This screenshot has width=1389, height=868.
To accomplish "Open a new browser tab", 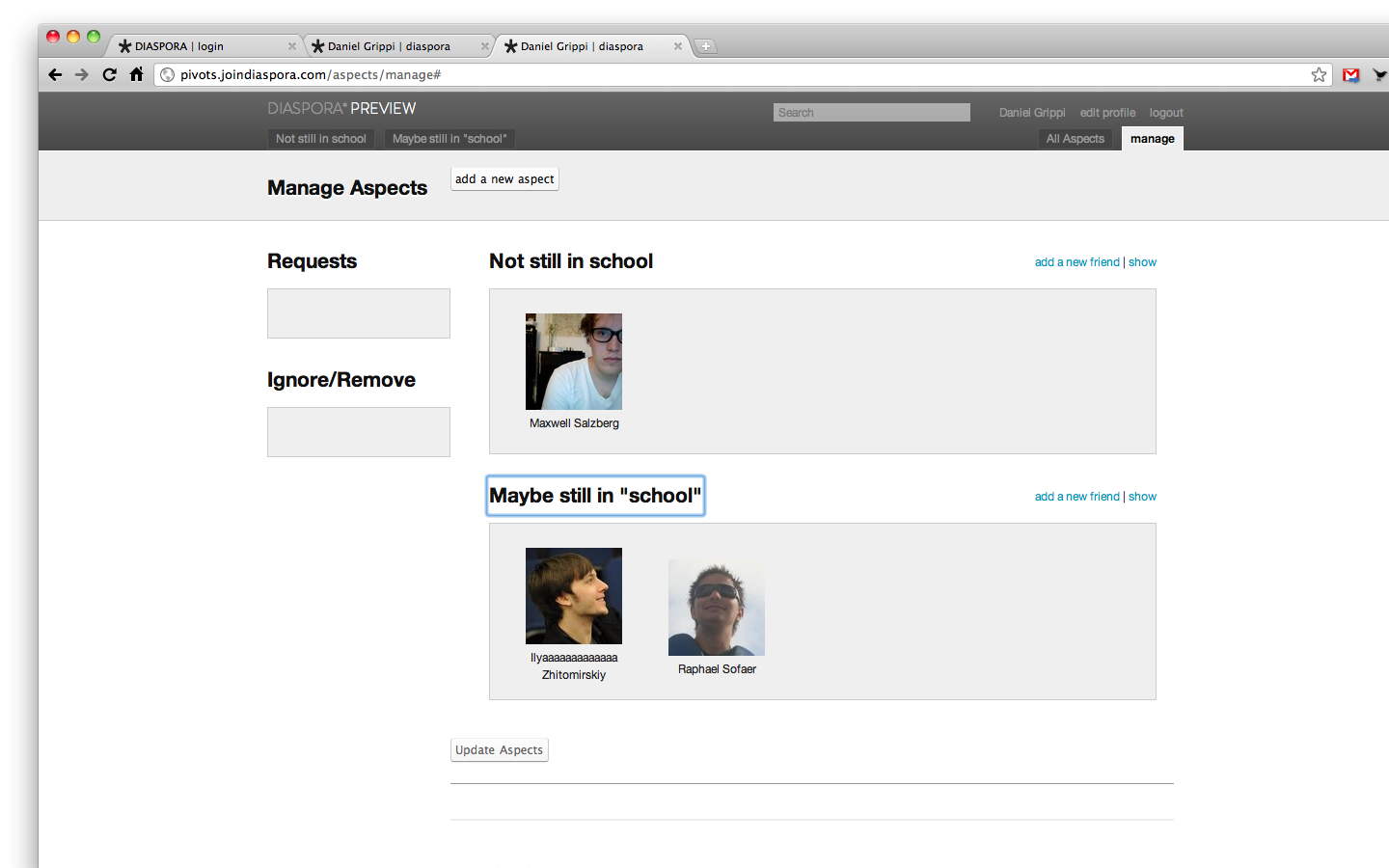I will coord(706,46).
